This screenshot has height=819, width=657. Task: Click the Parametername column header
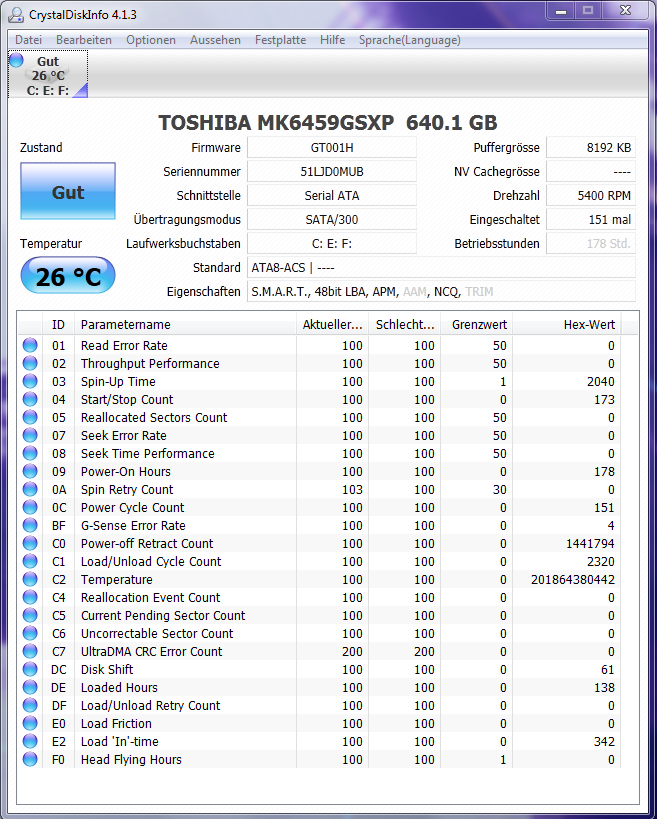coord(185,324)
